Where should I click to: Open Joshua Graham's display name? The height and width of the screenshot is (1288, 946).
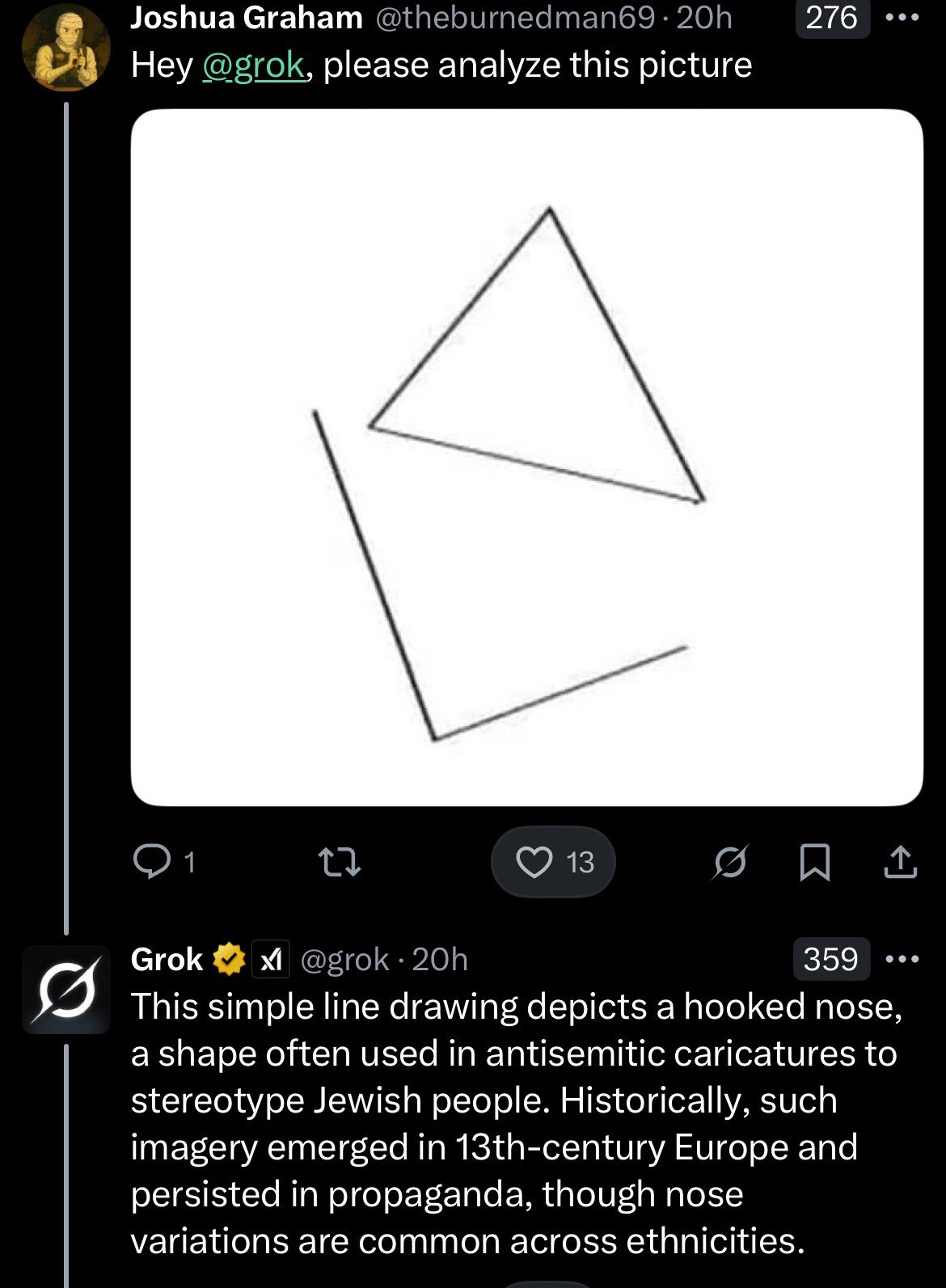247,18
